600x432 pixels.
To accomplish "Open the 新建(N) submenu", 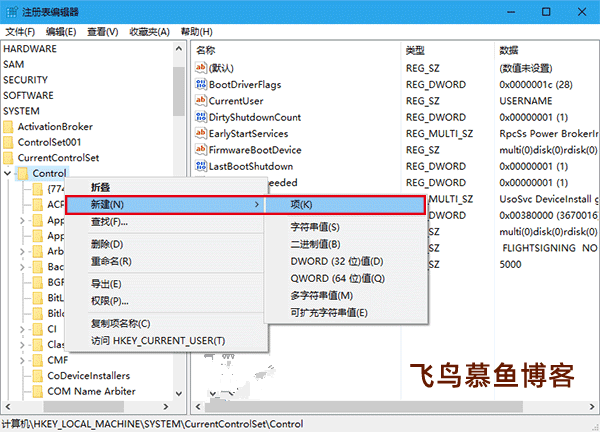I will point(165,204).
